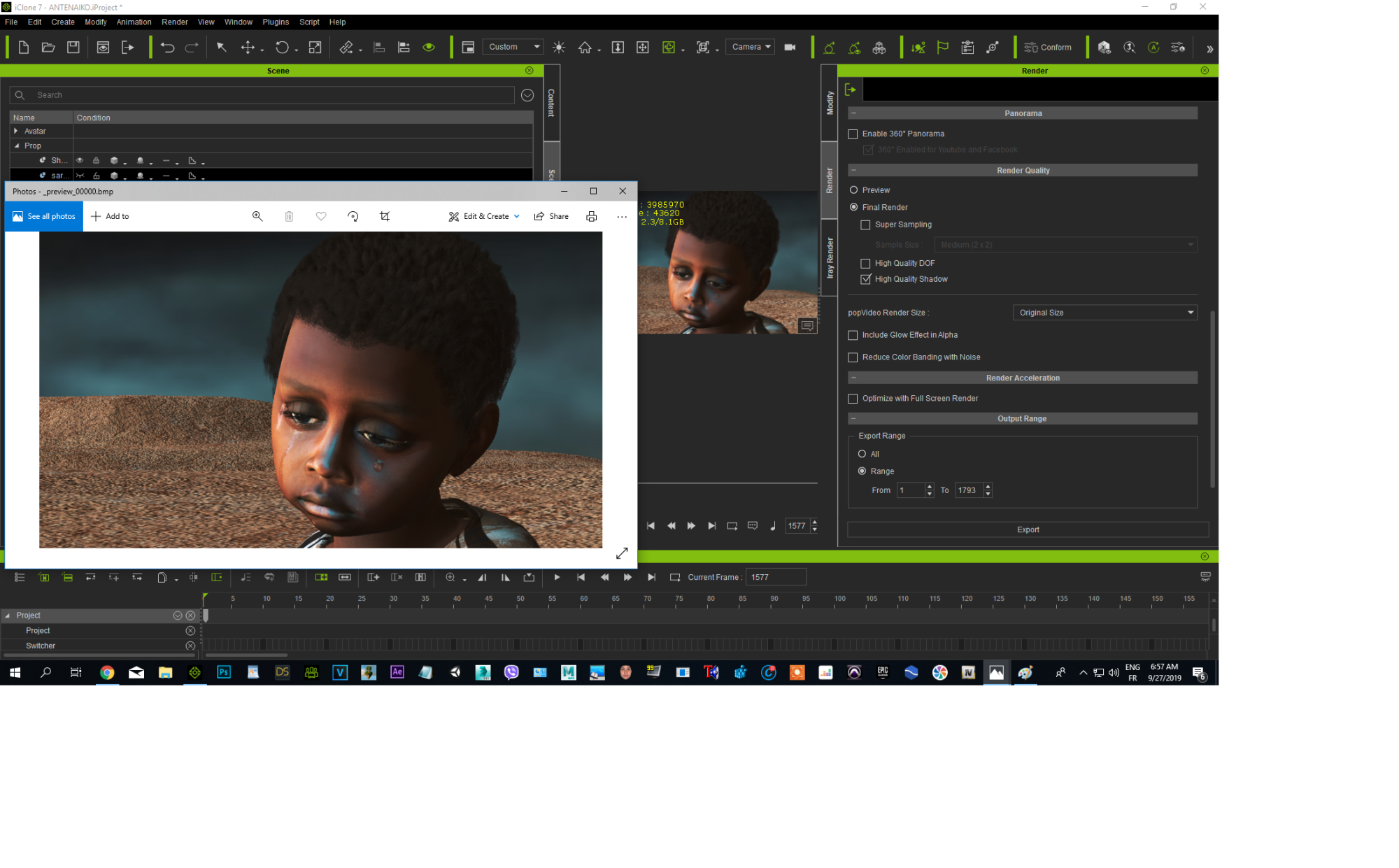Image resolution: width=1399 pixels, height=868 pixels.
Task: Activate the Rotate object tool
Action: (282, 48)
